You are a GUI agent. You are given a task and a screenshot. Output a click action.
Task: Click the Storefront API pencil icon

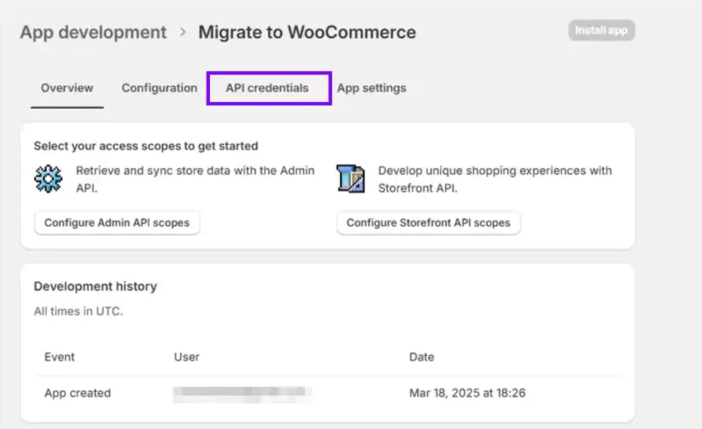(352, 179)
